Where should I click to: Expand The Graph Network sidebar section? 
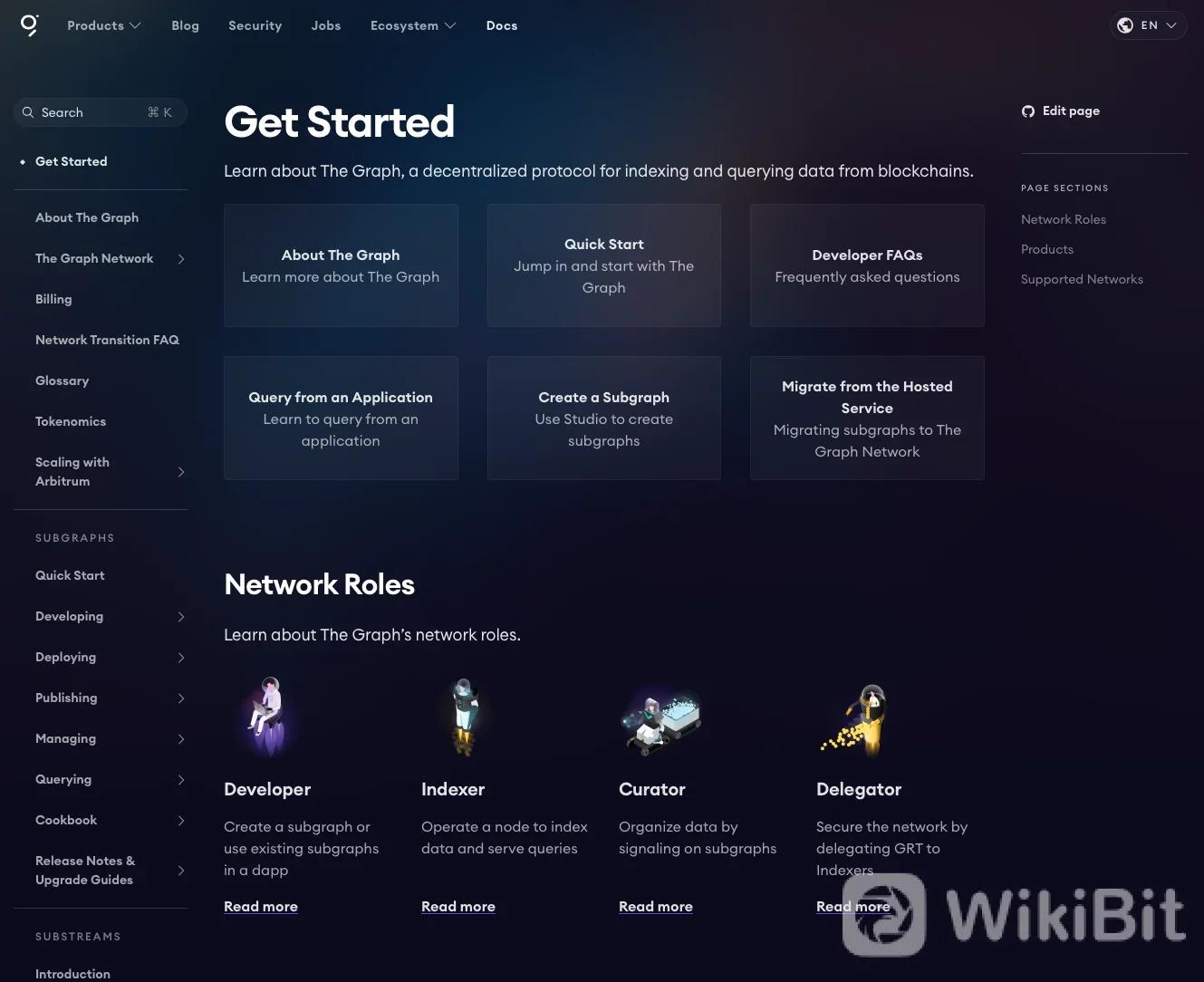[x=181, y=259]
